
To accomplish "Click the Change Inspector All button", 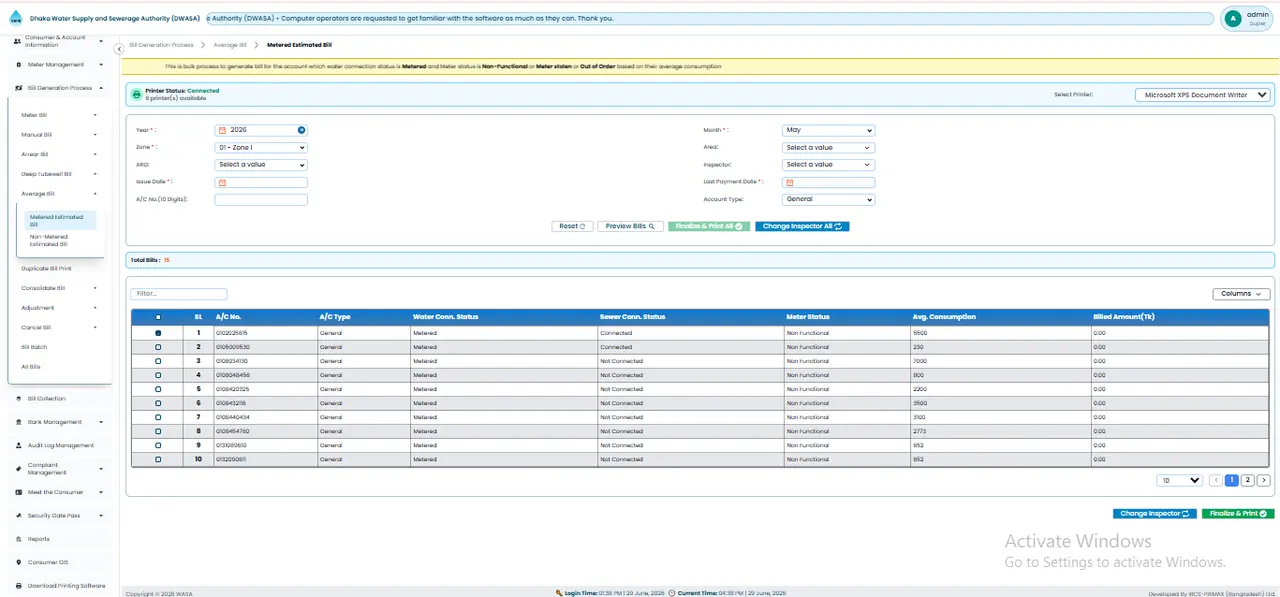I will (x=802, y=227).
